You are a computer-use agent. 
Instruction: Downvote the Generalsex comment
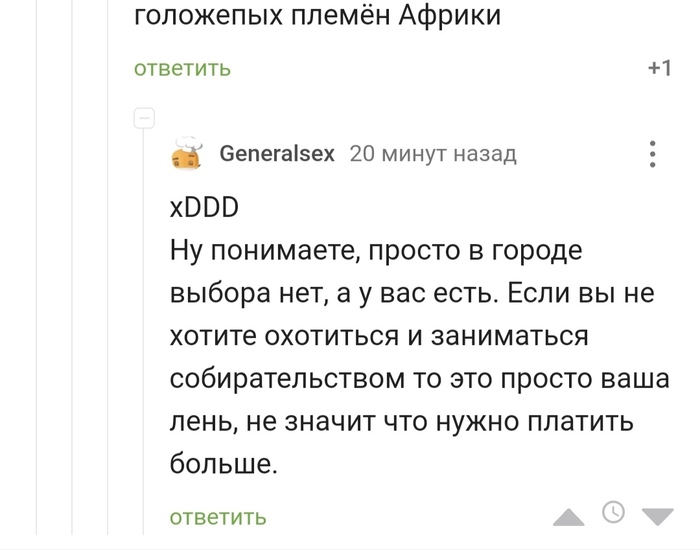(x=657, y=516)
